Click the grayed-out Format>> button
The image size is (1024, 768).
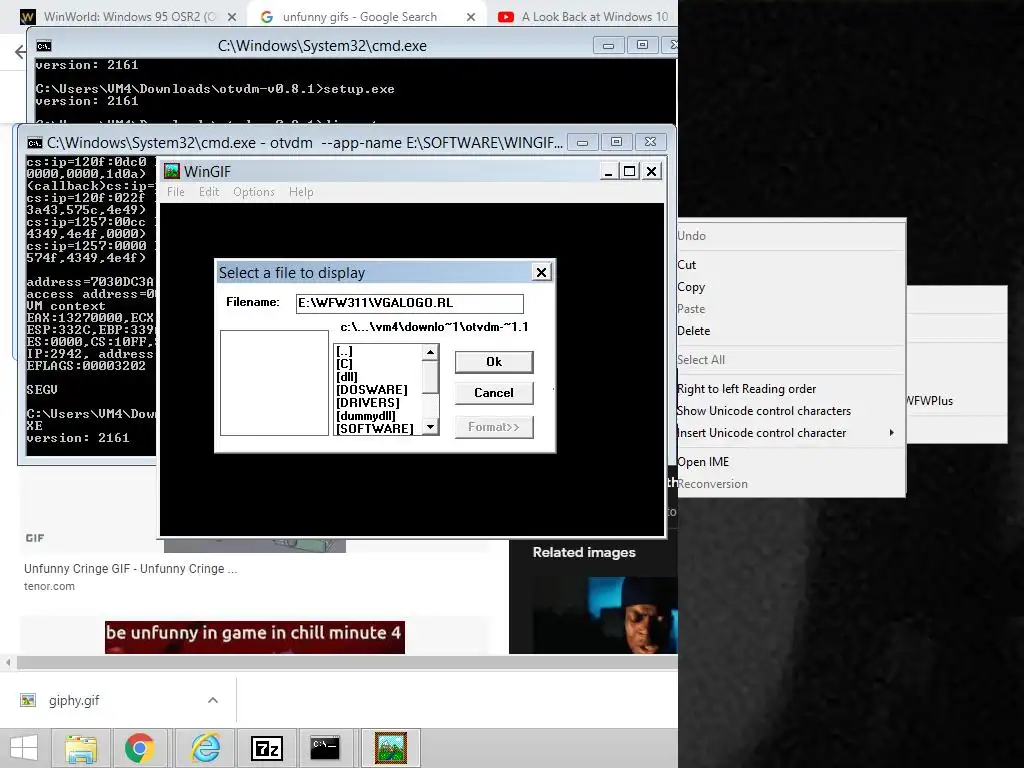494,427
